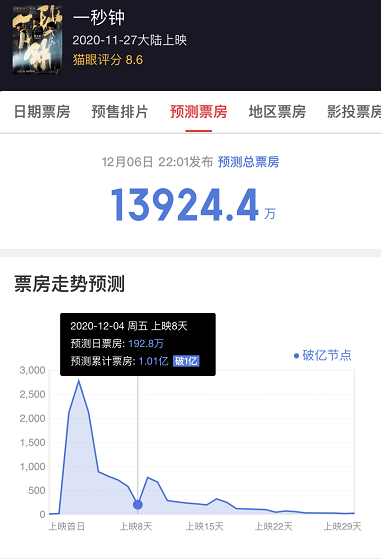The image size is (381, 559).
Task: Click the 上映15天 axis label
Action: click(x=205, y=526)
